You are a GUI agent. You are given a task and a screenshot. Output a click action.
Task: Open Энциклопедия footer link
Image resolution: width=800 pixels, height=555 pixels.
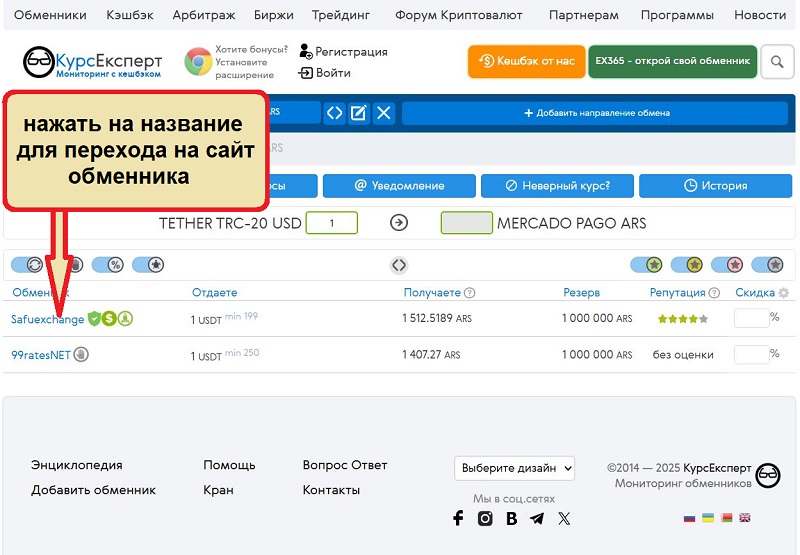(x=77, y=465)
